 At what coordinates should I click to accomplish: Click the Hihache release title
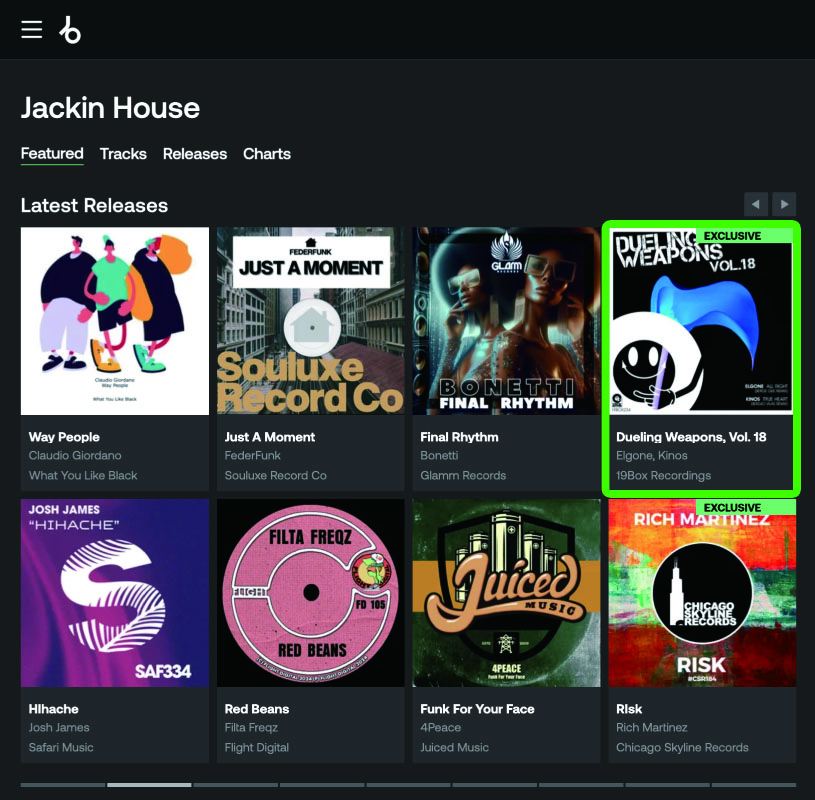54,709
